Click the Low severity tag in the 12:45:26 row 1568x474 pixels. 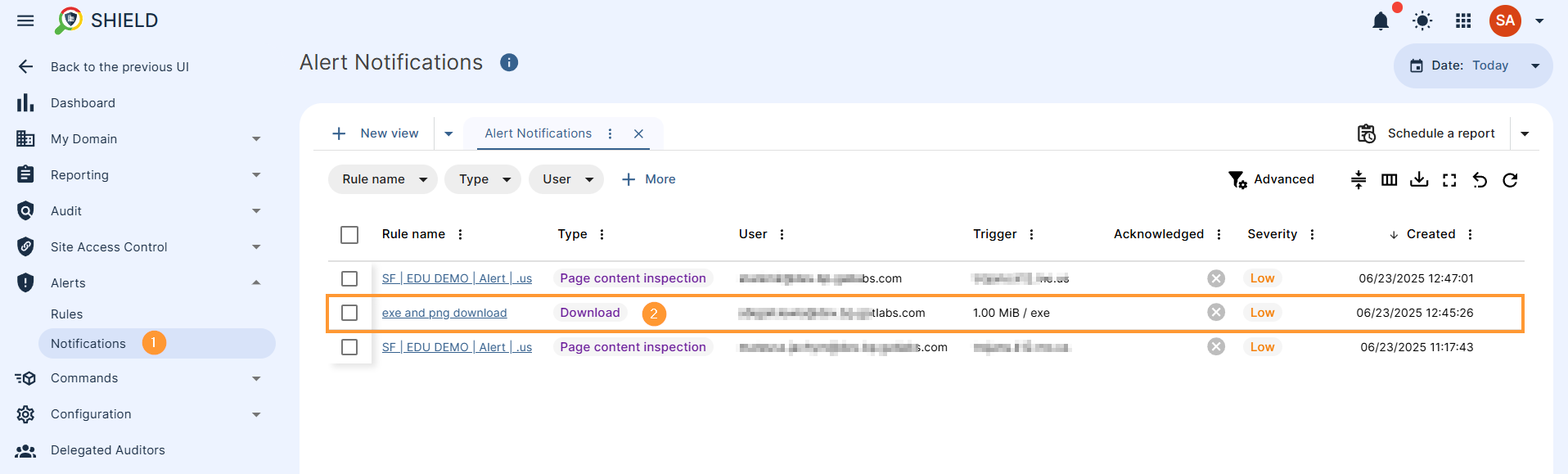pyautogui.click(x=1262, y=313)
